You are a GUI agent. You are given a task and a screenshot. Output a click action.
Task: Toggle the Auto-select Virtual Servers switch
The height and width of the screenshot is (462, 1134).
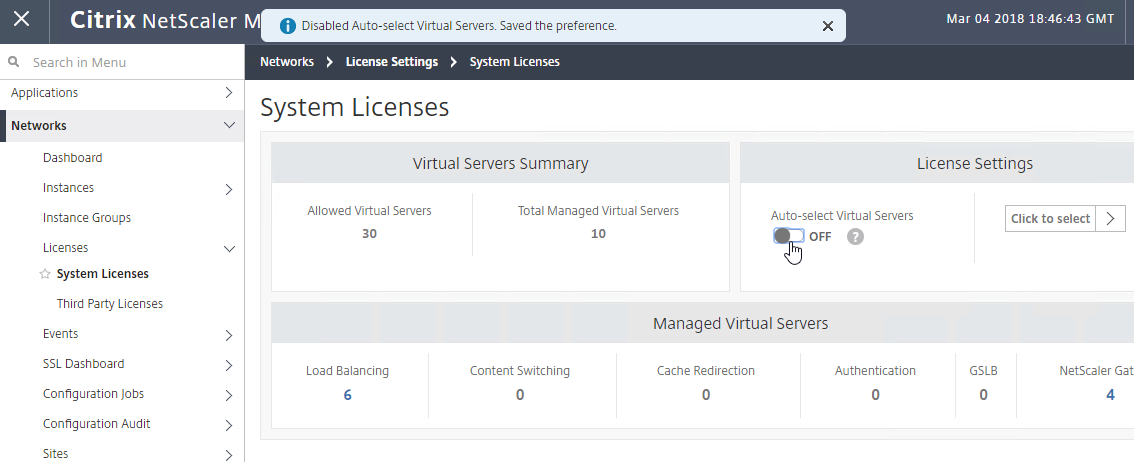tap(788, 236)
